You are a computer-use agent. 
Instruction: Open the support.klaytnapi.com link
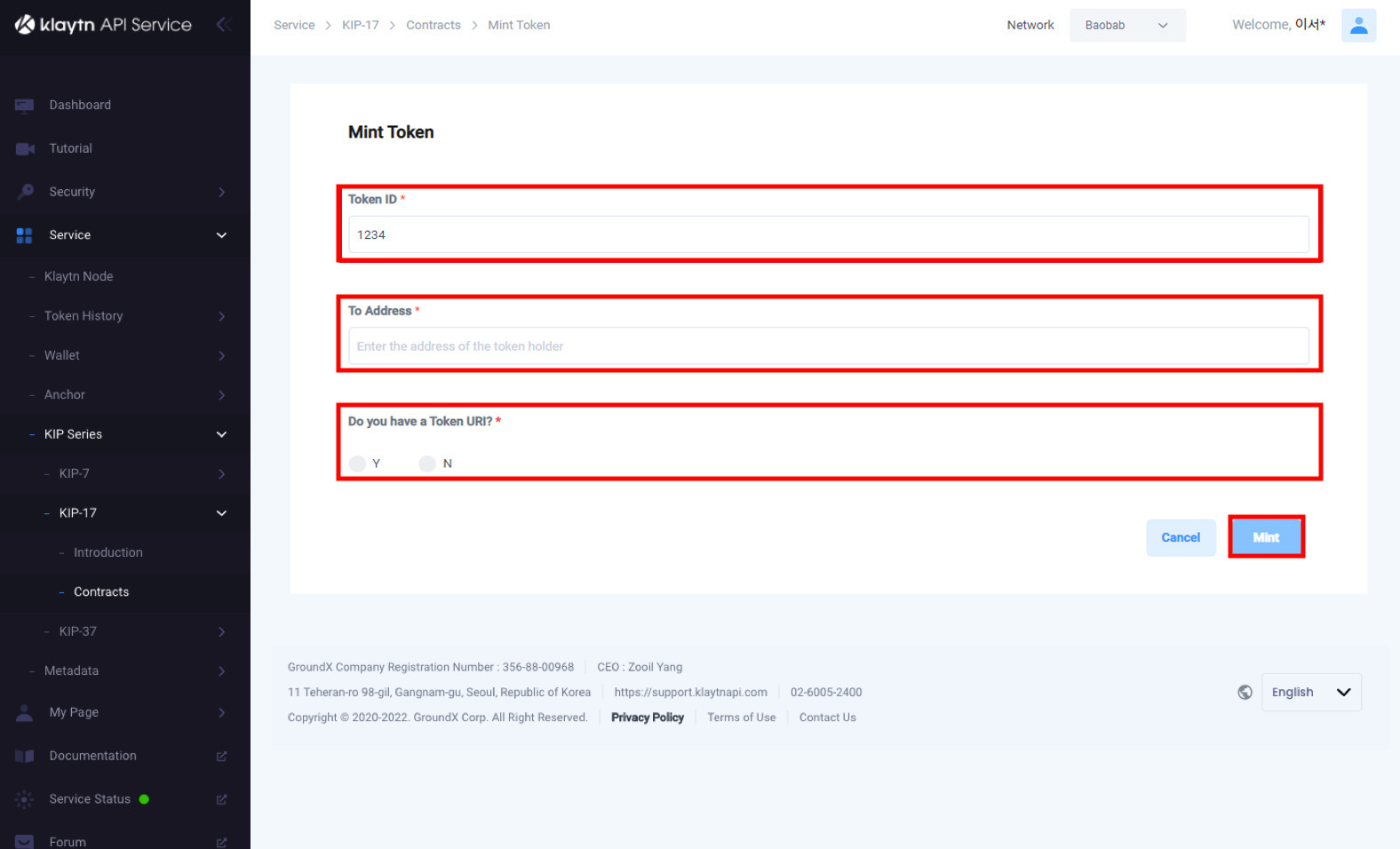[691, 693]
